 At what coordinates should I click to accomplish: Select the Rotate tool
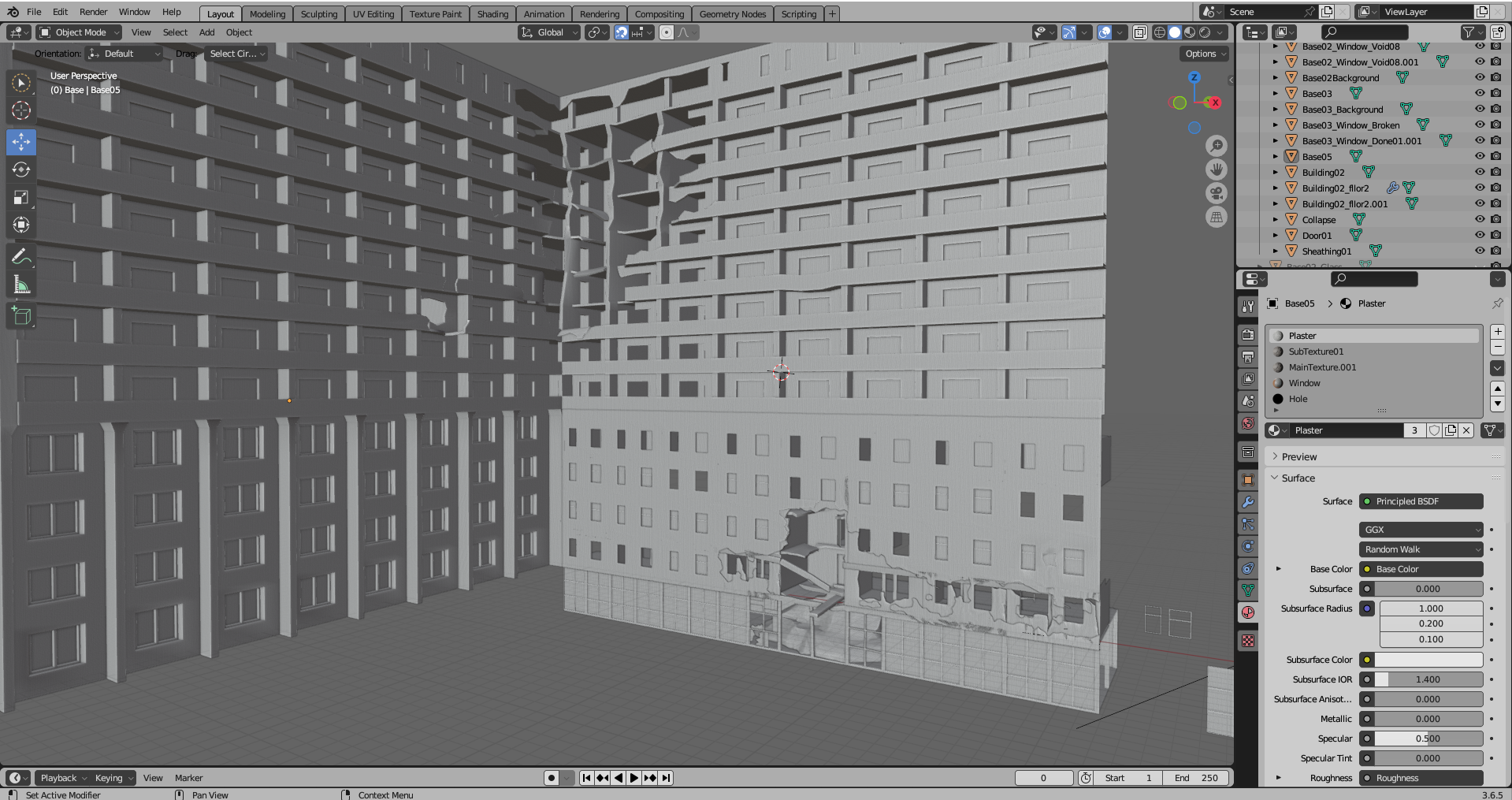(x=21, y=169)
